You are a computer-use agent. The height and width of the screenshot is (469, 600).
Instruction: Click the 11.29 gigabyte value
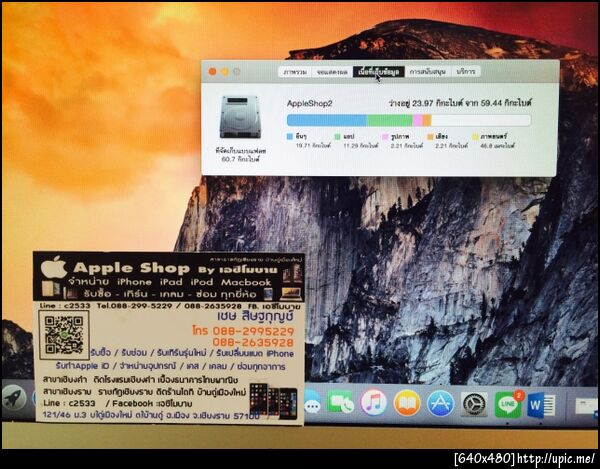point(360,146)
